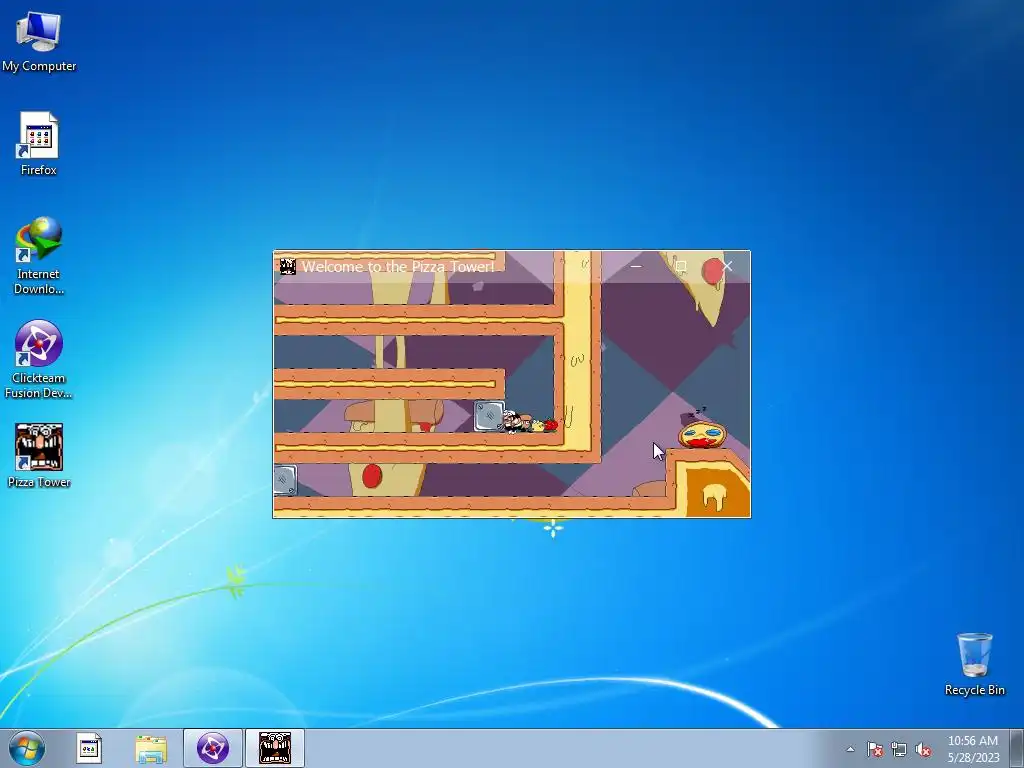This screenshot has height=768, width=1024.
Task: Click the 'Welcome to the Pizza Tower!' title
Action: point(398,266)
